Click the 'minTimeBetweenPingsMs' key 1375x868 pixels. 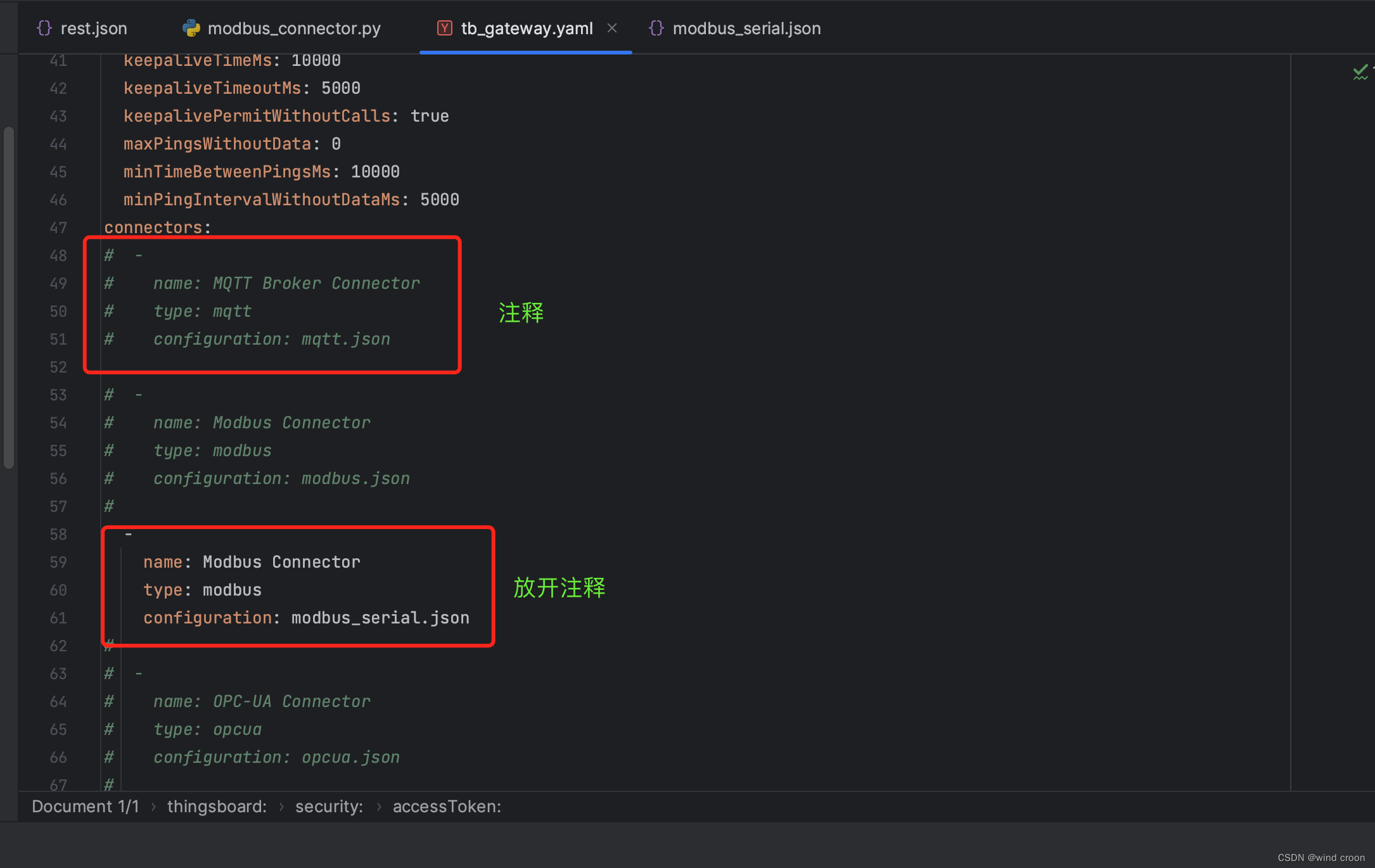point(227,172)
